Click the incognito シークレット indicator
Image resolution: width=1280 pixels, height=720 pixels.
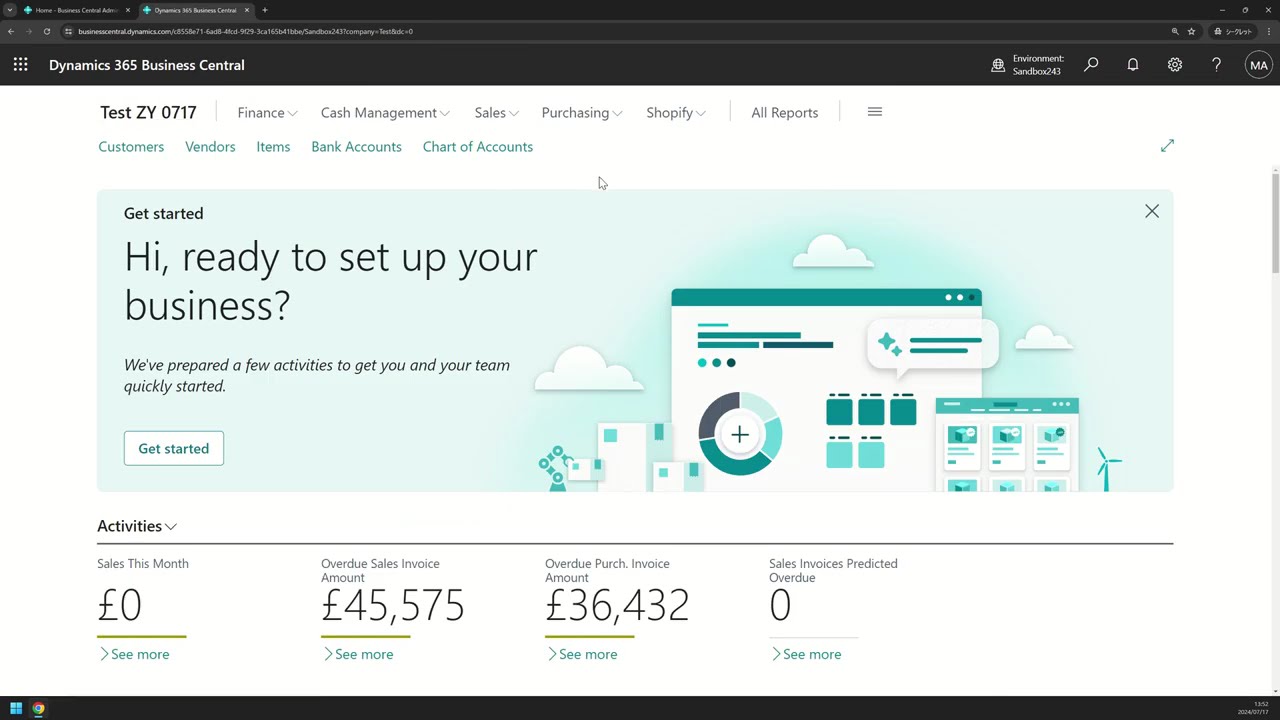pyautogui.click(x=1233, y=31)
